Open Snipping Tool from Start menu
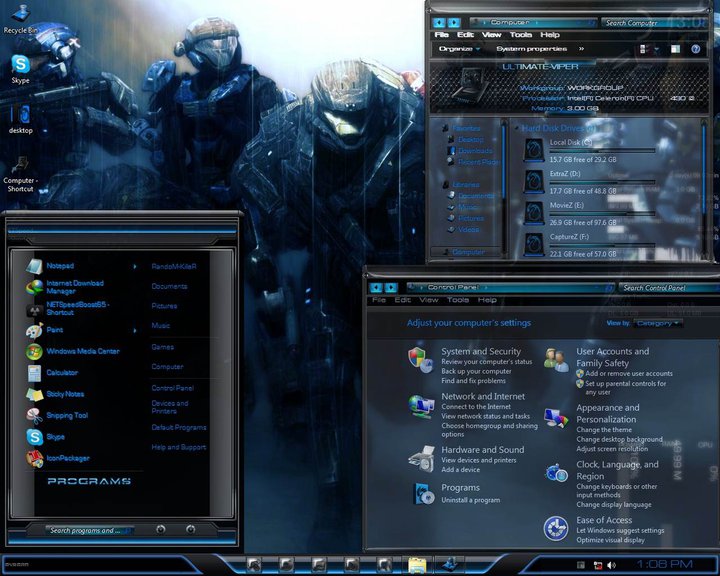Screen dimensions: 720x576 pyautogui.click(x=57, y=415)
